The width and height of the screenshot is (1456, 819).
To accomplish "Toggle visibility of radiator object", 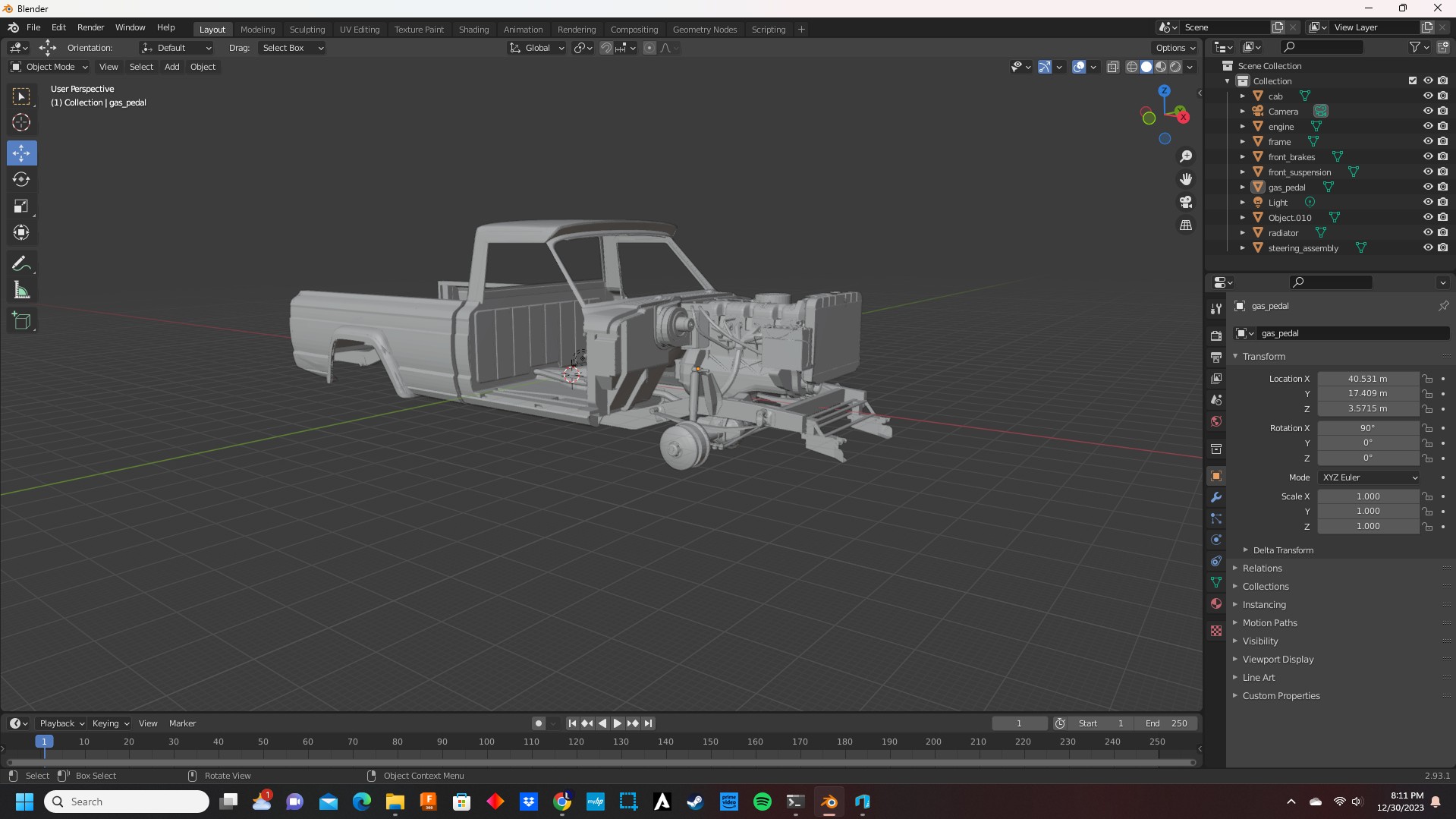I will (1427, 233).
